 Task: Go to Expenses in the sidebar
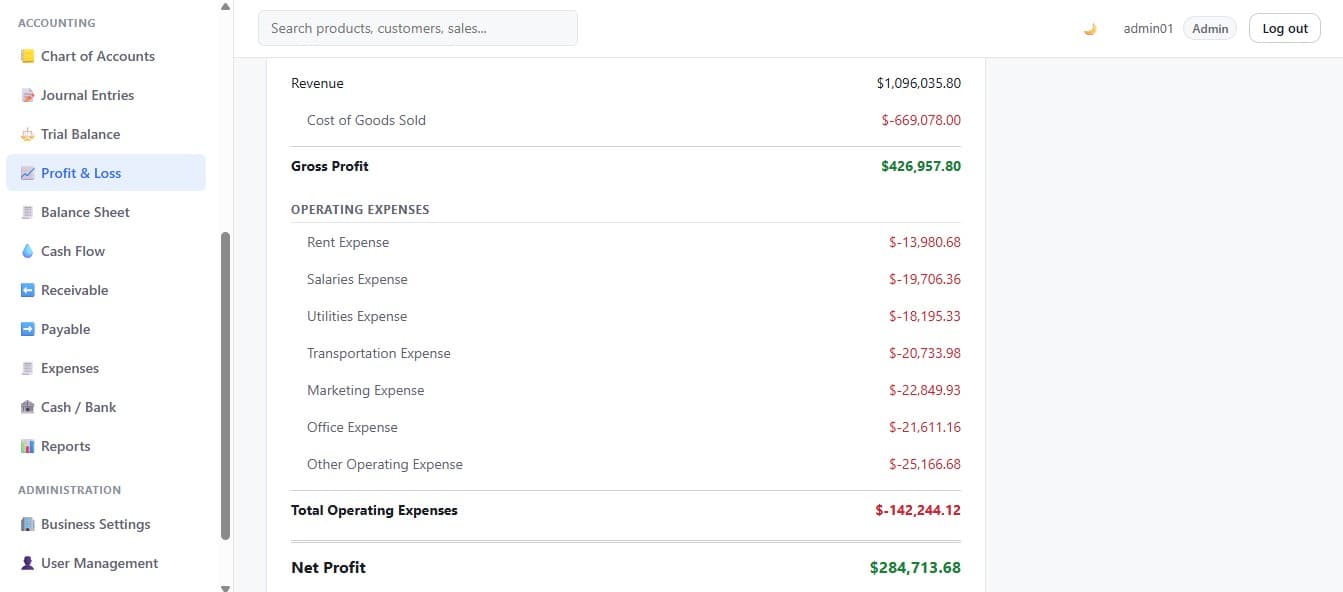point(106,368)
